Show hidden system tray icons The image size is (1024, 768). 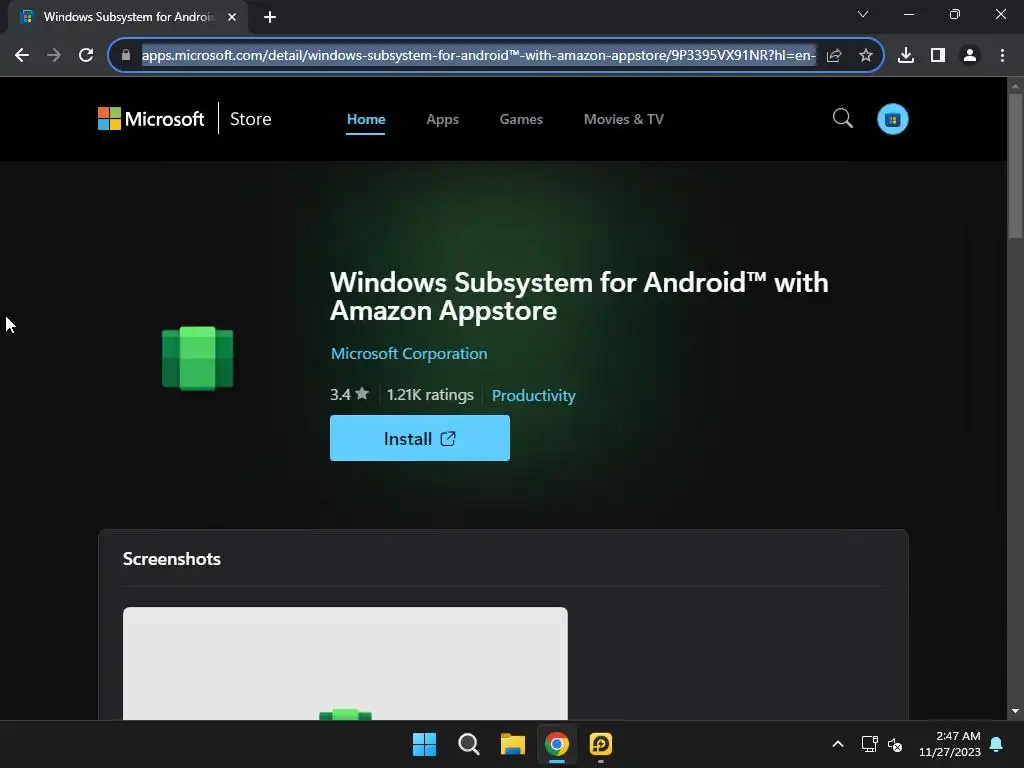tap(838, 744)
